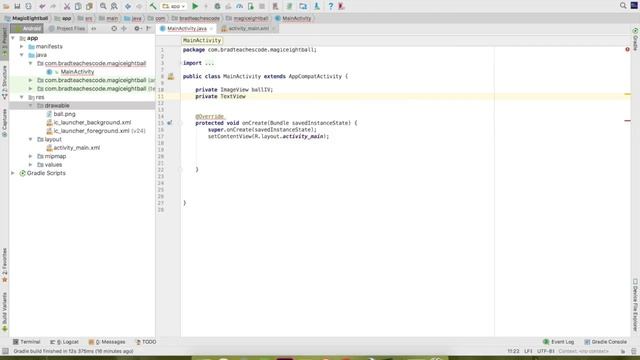
Task: Collapse the layout folder node
Action: [x=31, y=139]
